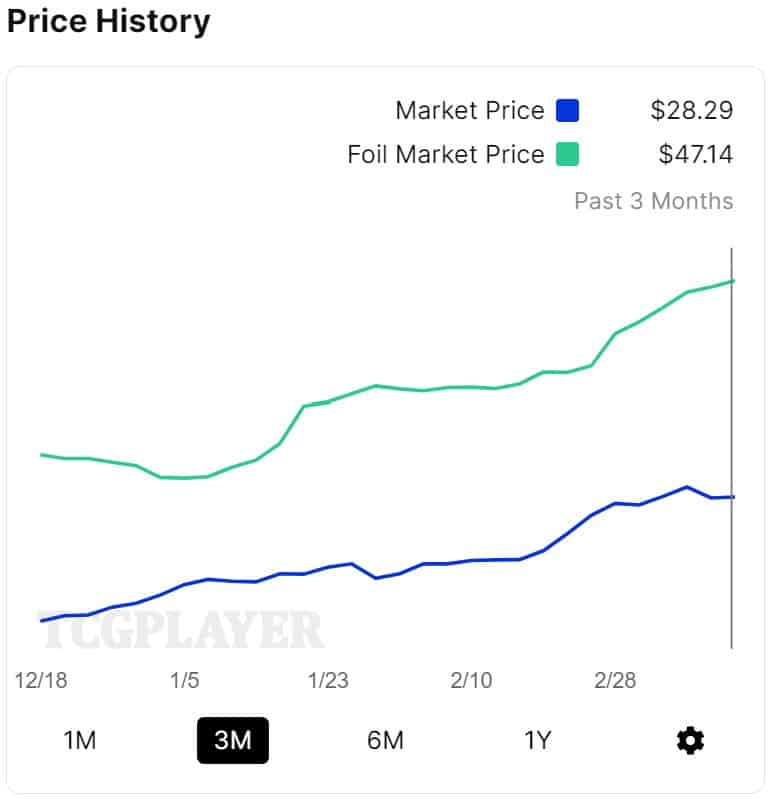Click the 2/10 date axis label

coord(472,681)
